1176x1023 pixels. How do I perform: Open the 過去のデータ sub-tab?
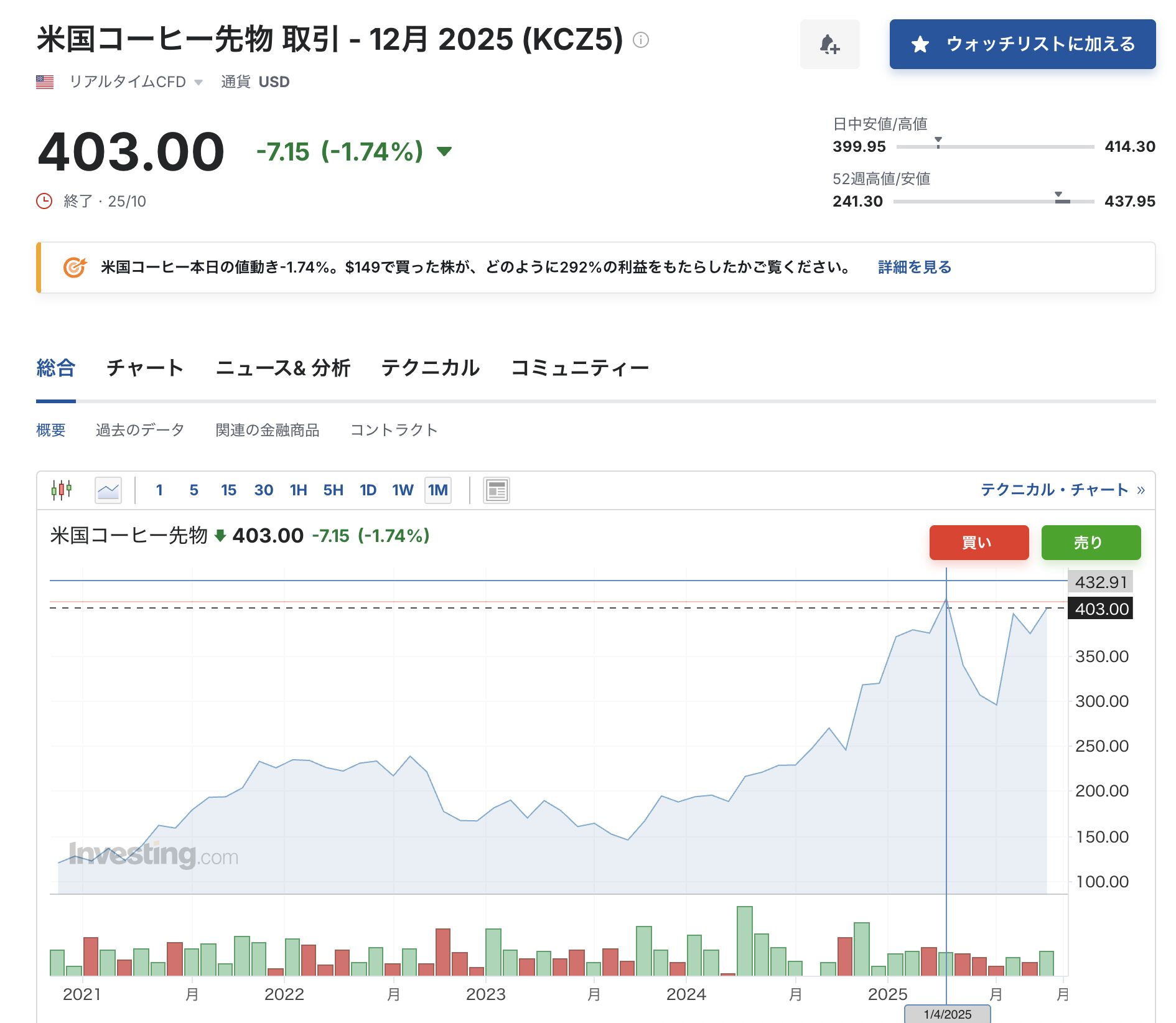pyautogui.click(x=140, y=430)
